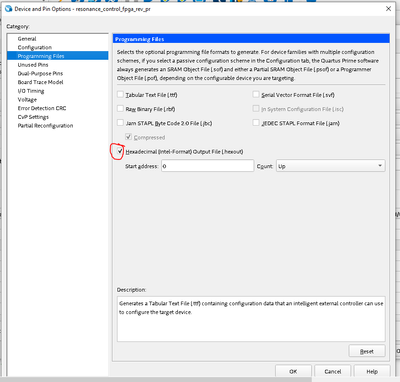Viewport: 400px width, 382px height.
Task: Open Board Trace Model settings
Action: [x=40, y=82]
